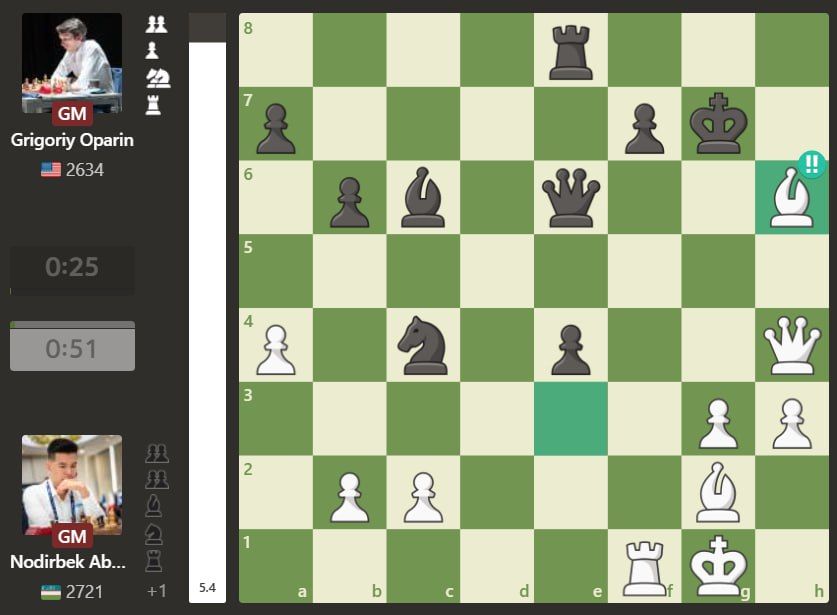This screenshot has width=837, height=615.
Task: Click the empty h8 corner square
Action: pos(792,50)
